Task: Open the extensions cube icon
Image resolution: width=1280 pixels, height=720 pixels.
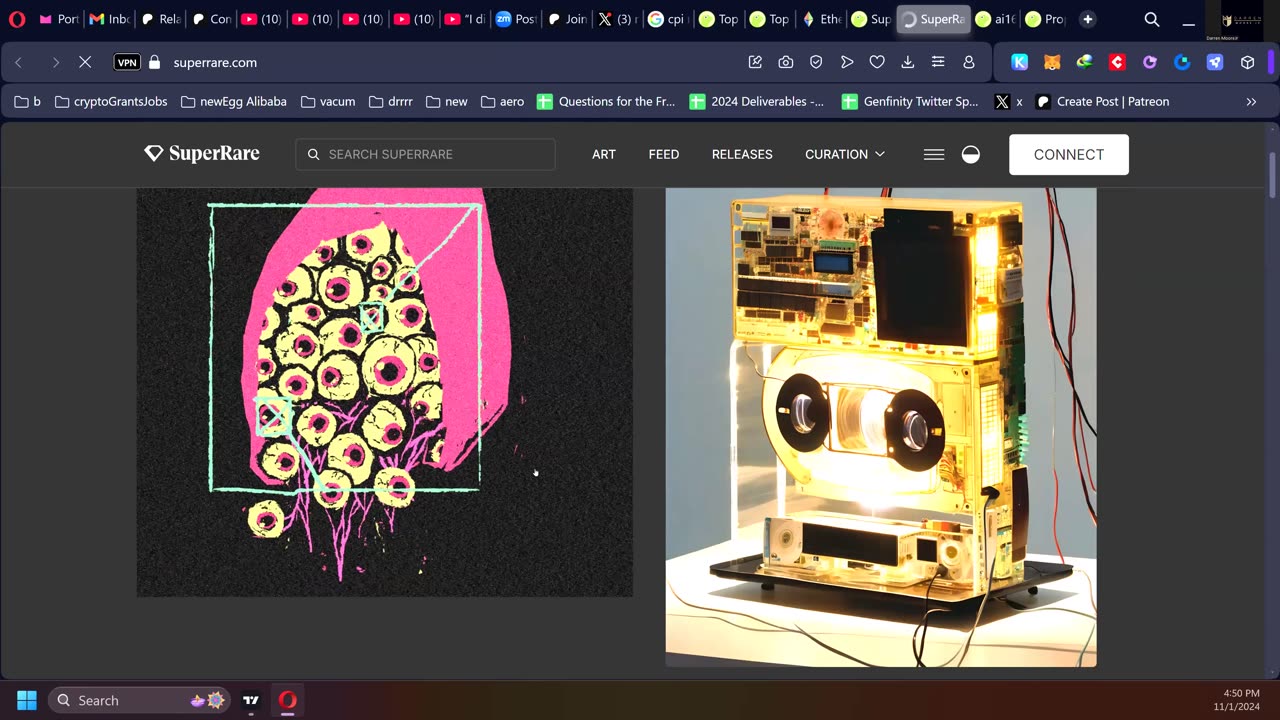Action: pyautogui.click(x=1247, y=62)
